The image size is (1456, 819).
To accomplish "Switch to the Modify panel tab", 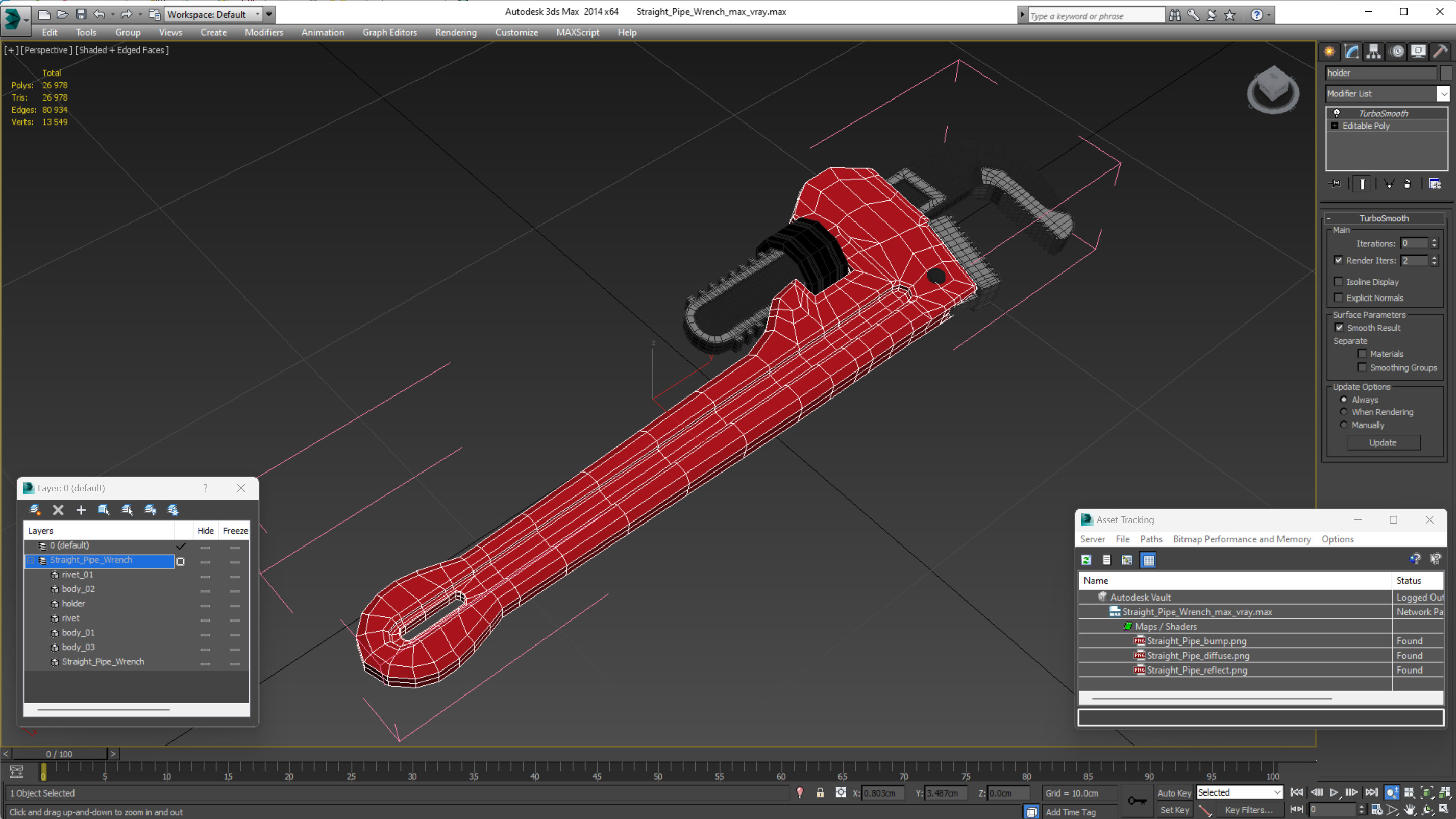I will click(x=1351, y=52).
